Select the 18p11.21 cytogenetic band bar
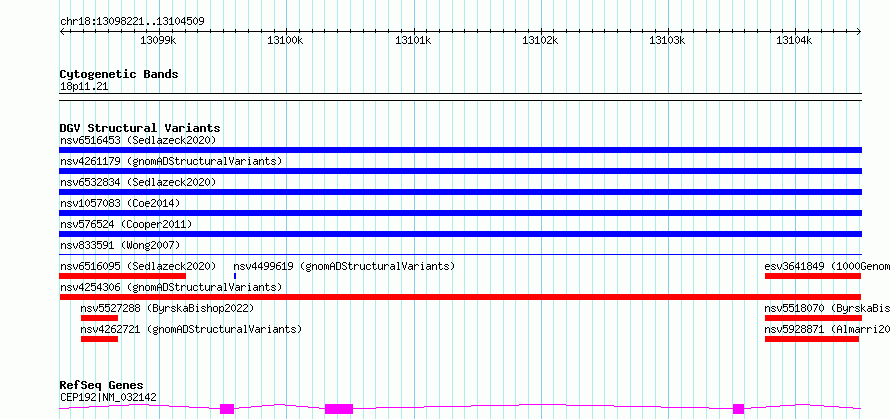This screenshot has height=419, width=890. pos(460,97)
